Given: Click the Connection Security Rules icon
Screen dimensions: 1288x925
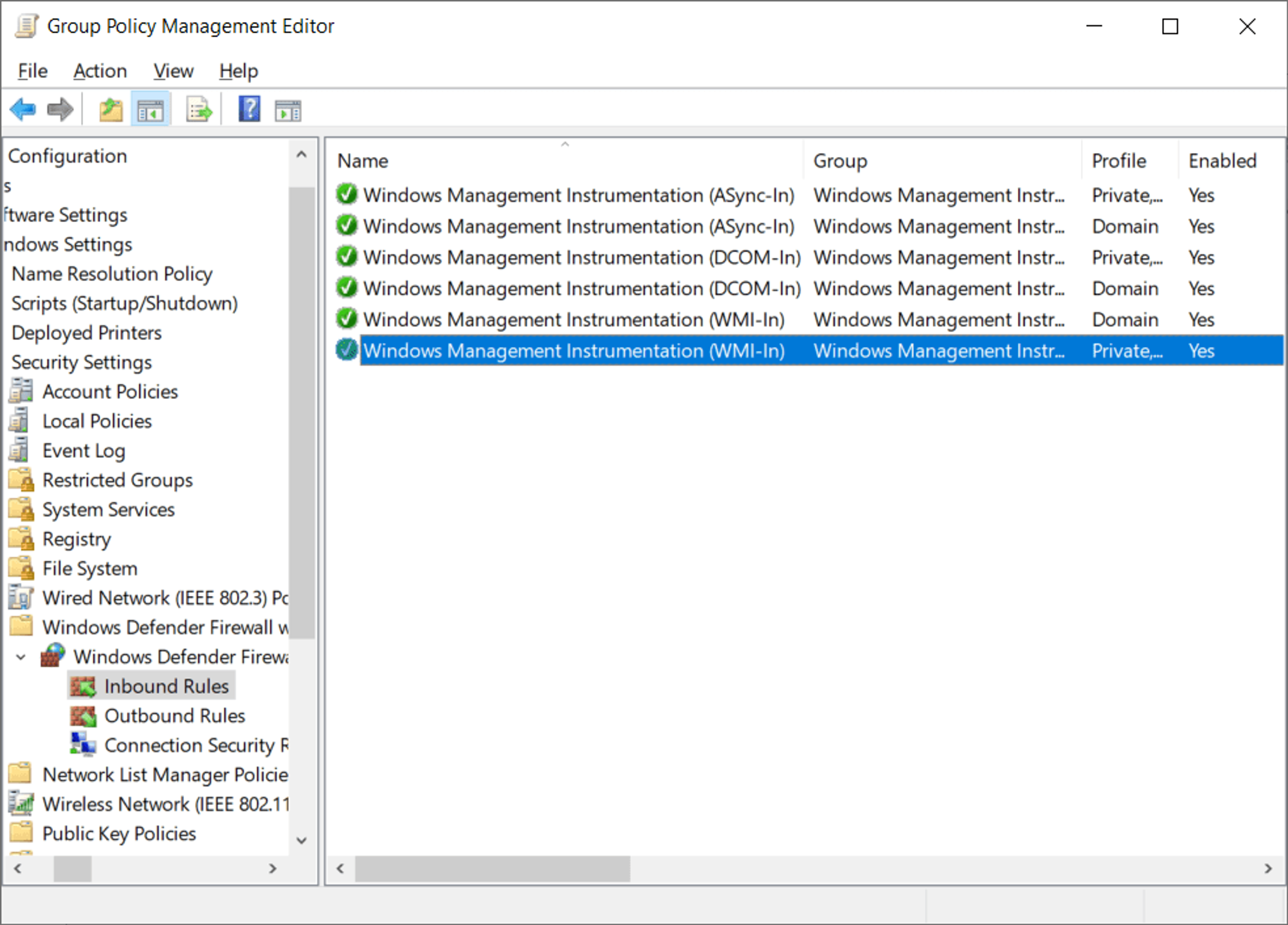Looking at the screenshot, I should 83,745.
